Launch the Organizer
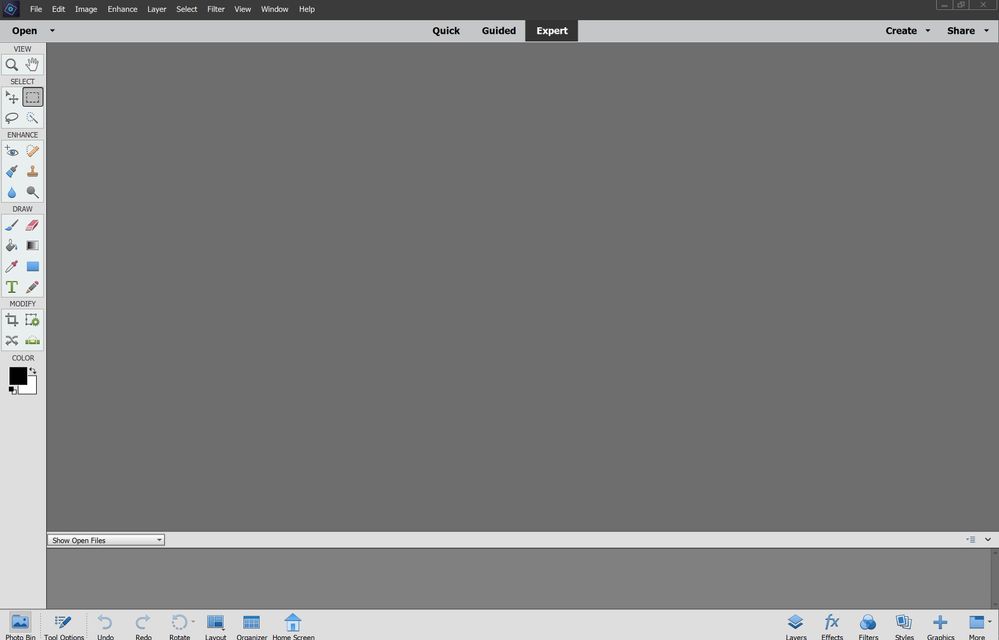 point(251,624)
